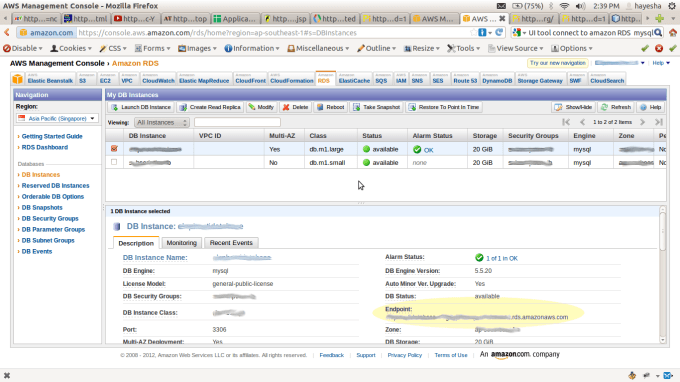
Task: Select DB Instances in navigation
Action: (41, 175)
